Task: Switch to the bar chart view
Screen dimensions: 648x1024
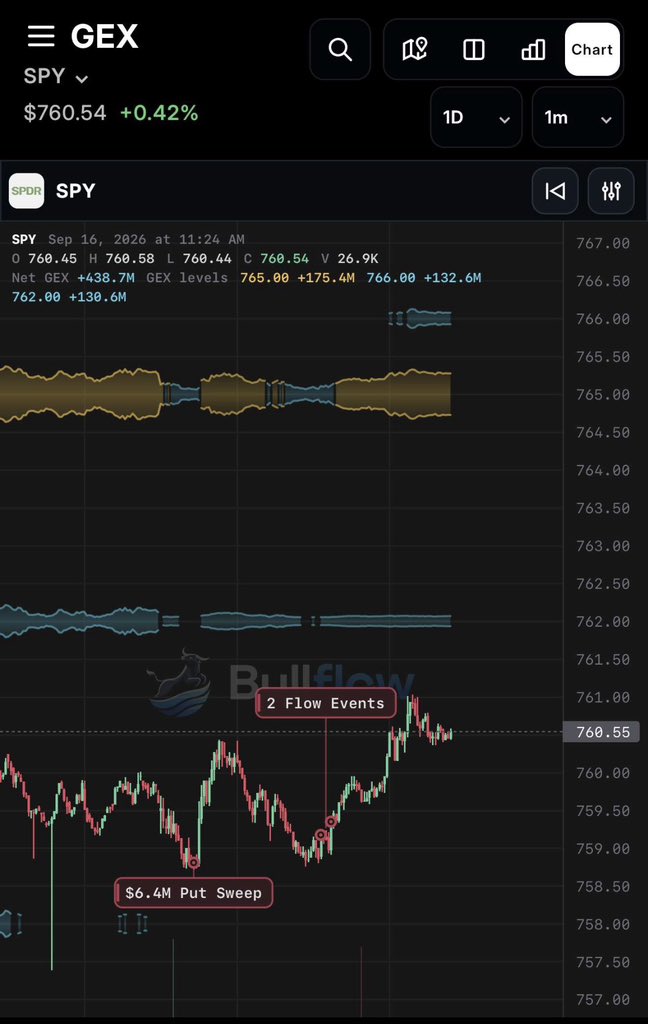Action: pyautogui.click(x=533, y=50)
